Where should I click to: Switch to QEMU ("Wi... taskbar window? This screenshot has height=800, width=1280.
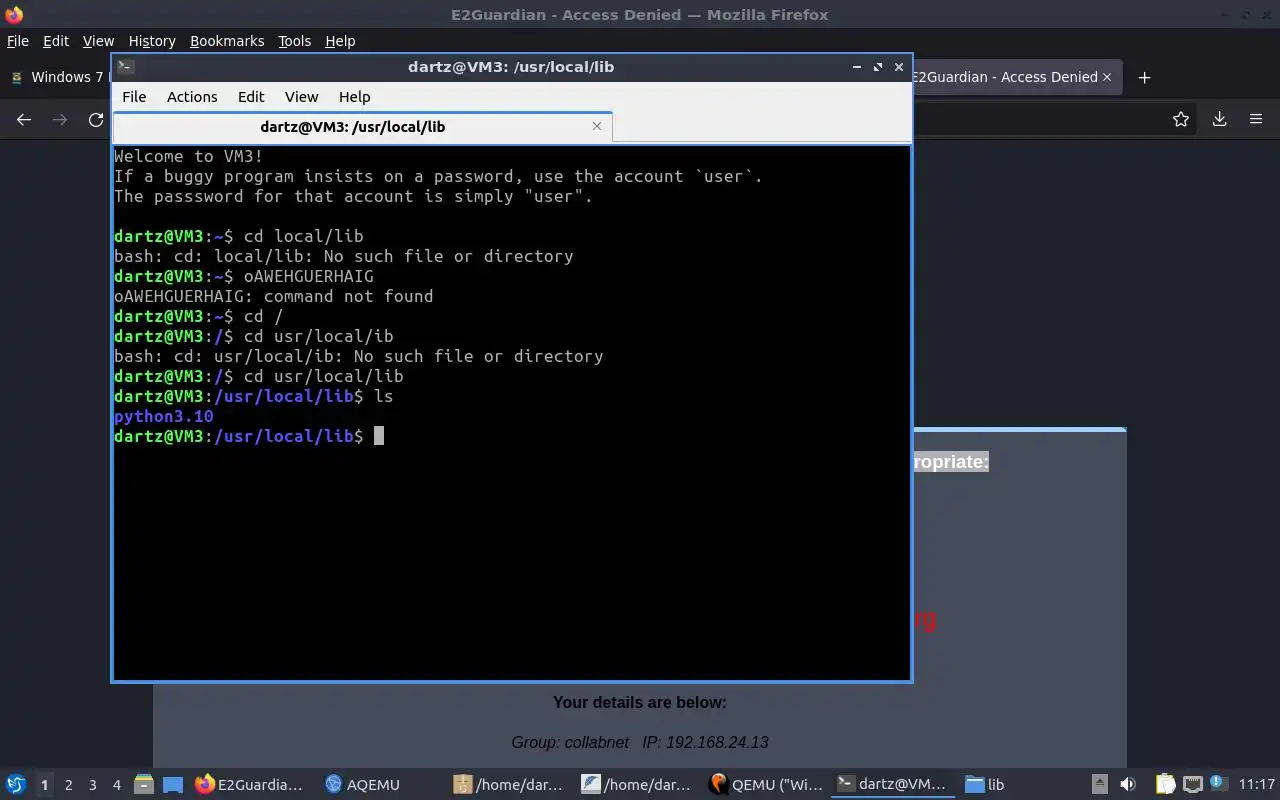(x=765, y=785)
